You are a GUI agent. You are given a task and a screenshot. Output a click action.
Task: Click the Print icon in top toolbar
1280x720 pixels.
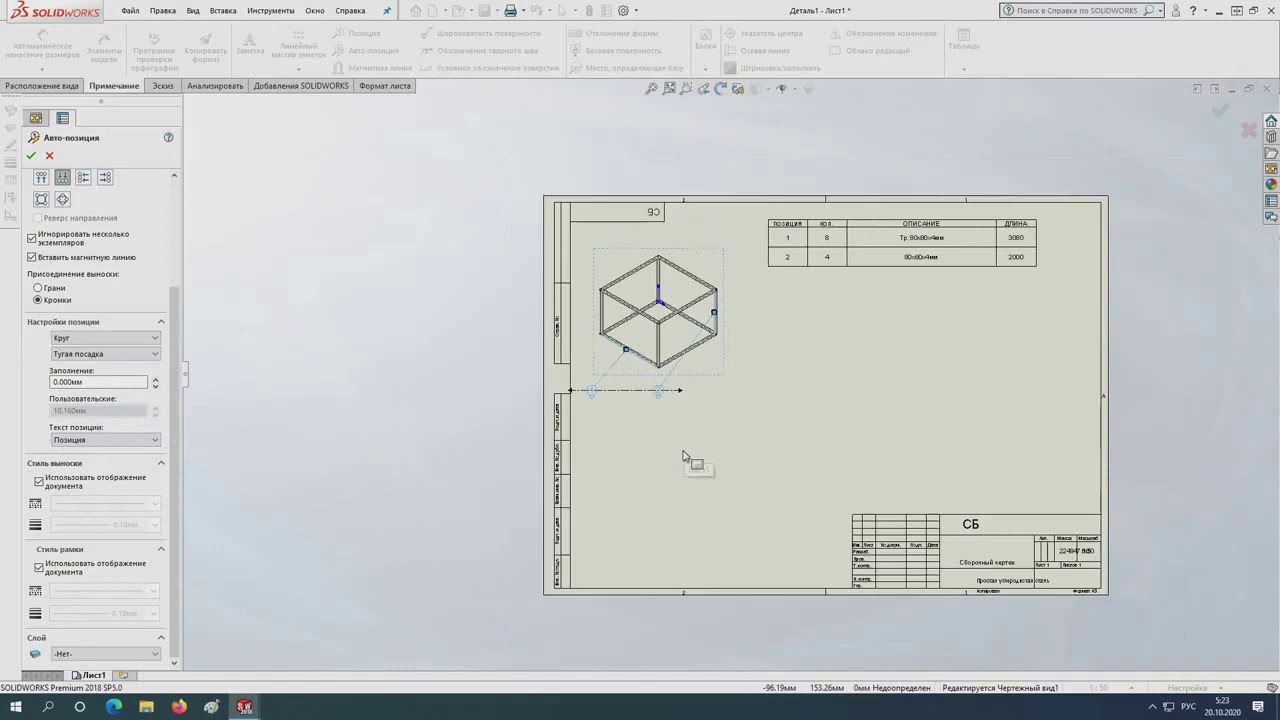click(x=510, y=11)
